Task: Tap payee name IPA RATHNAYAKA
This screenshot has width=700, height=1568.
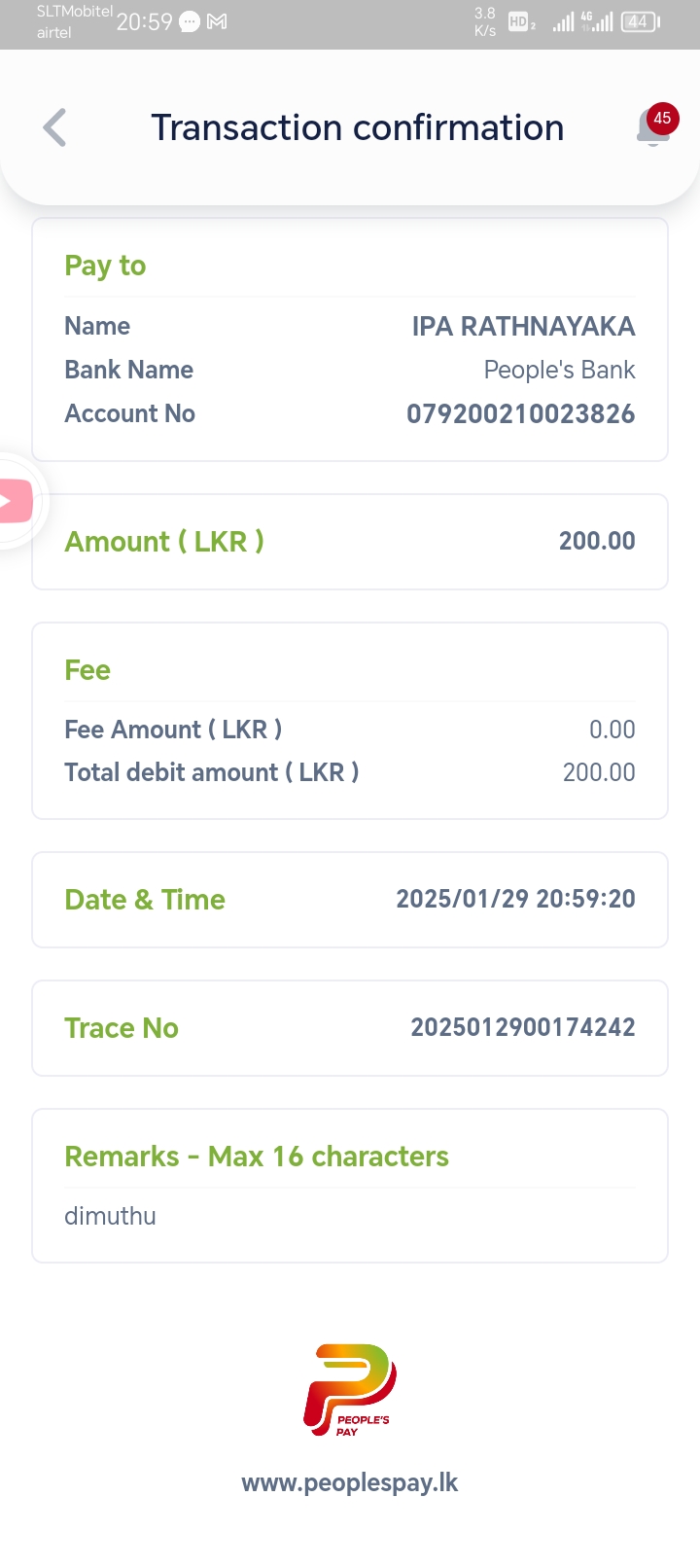Action: [523, 326]
